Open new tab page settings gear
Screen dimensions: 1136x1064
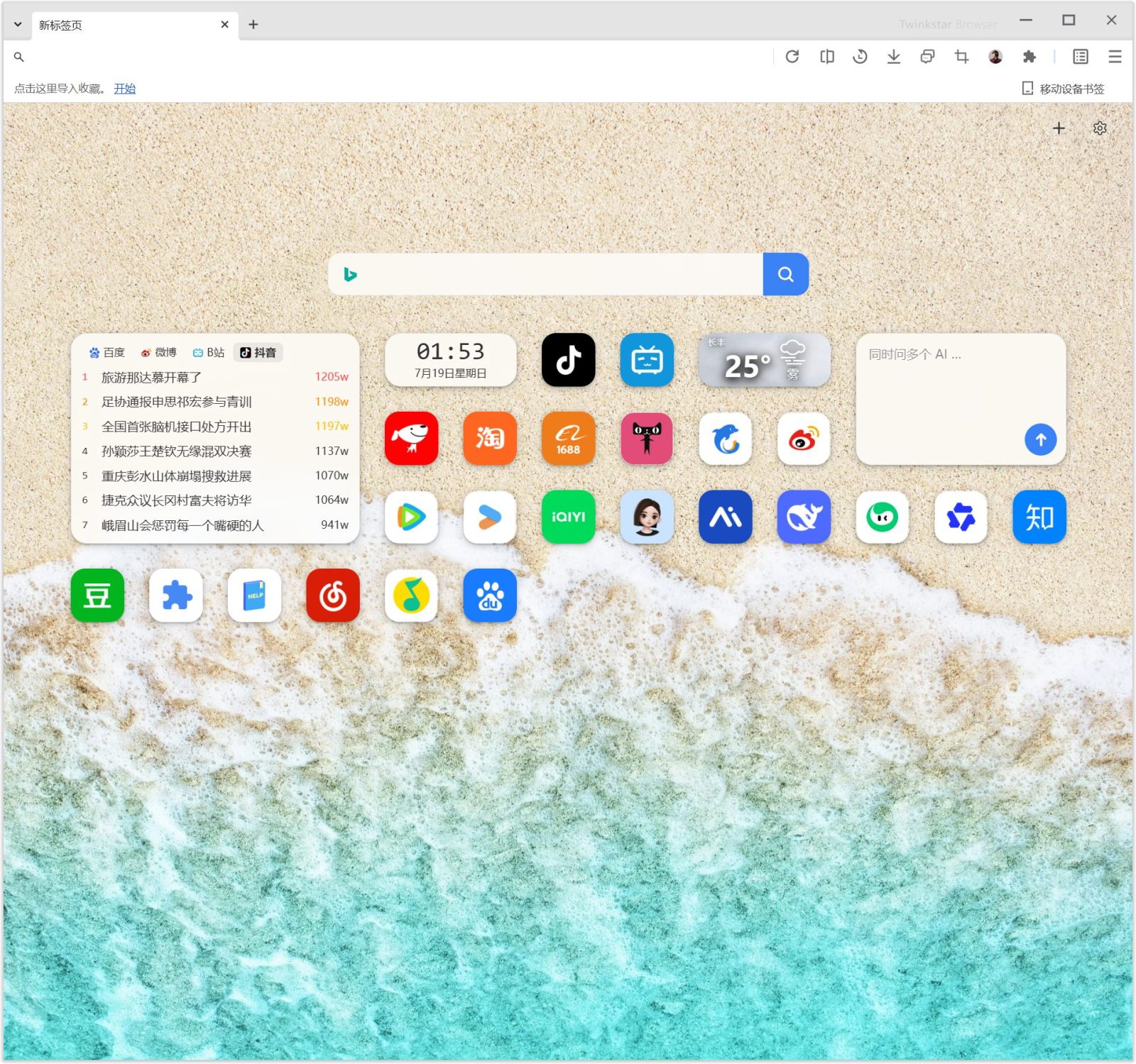coord(1100,128)
